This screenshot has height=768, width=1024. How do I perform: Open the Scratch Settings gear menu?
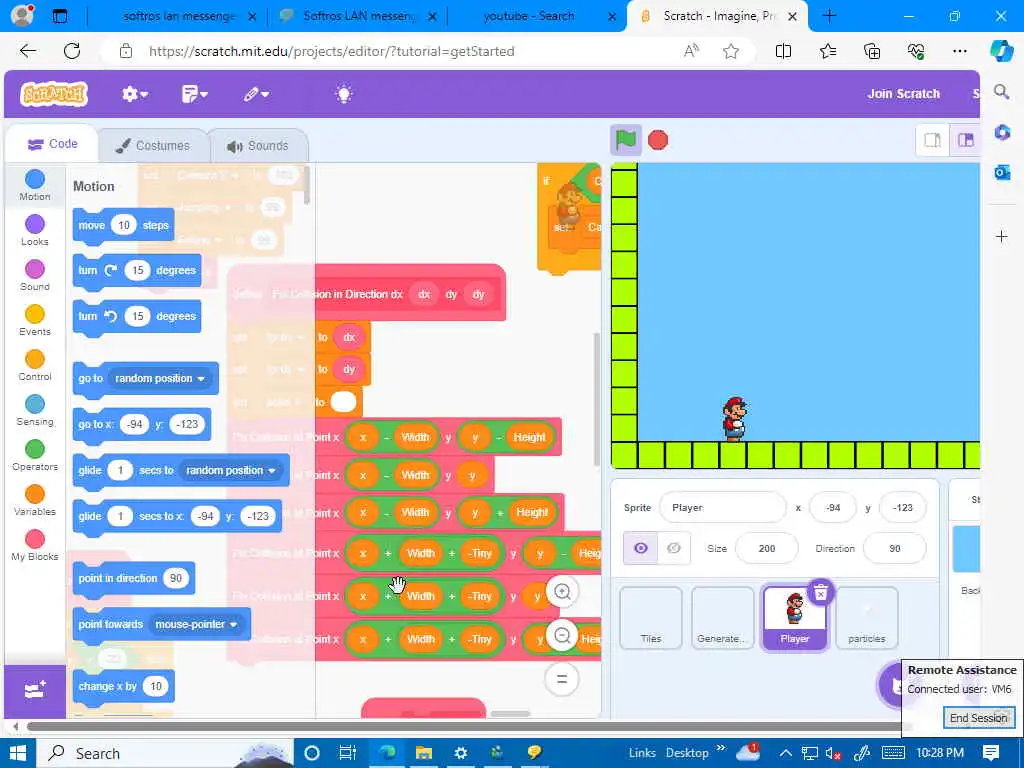tap(134, 94)
